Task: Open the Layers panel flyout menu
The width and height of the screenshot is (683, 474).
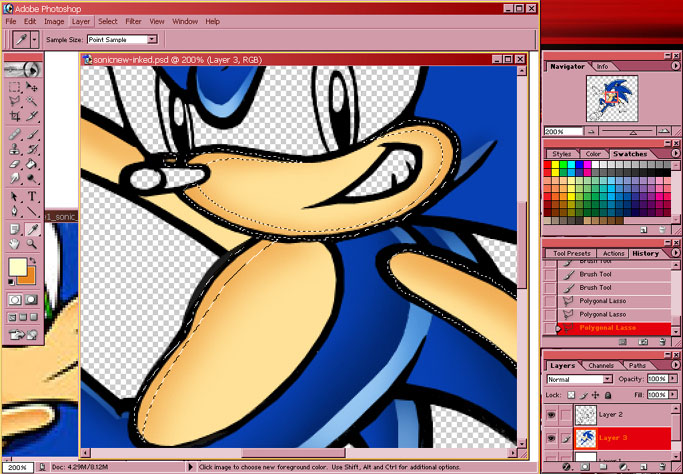Action: (676, 365)
